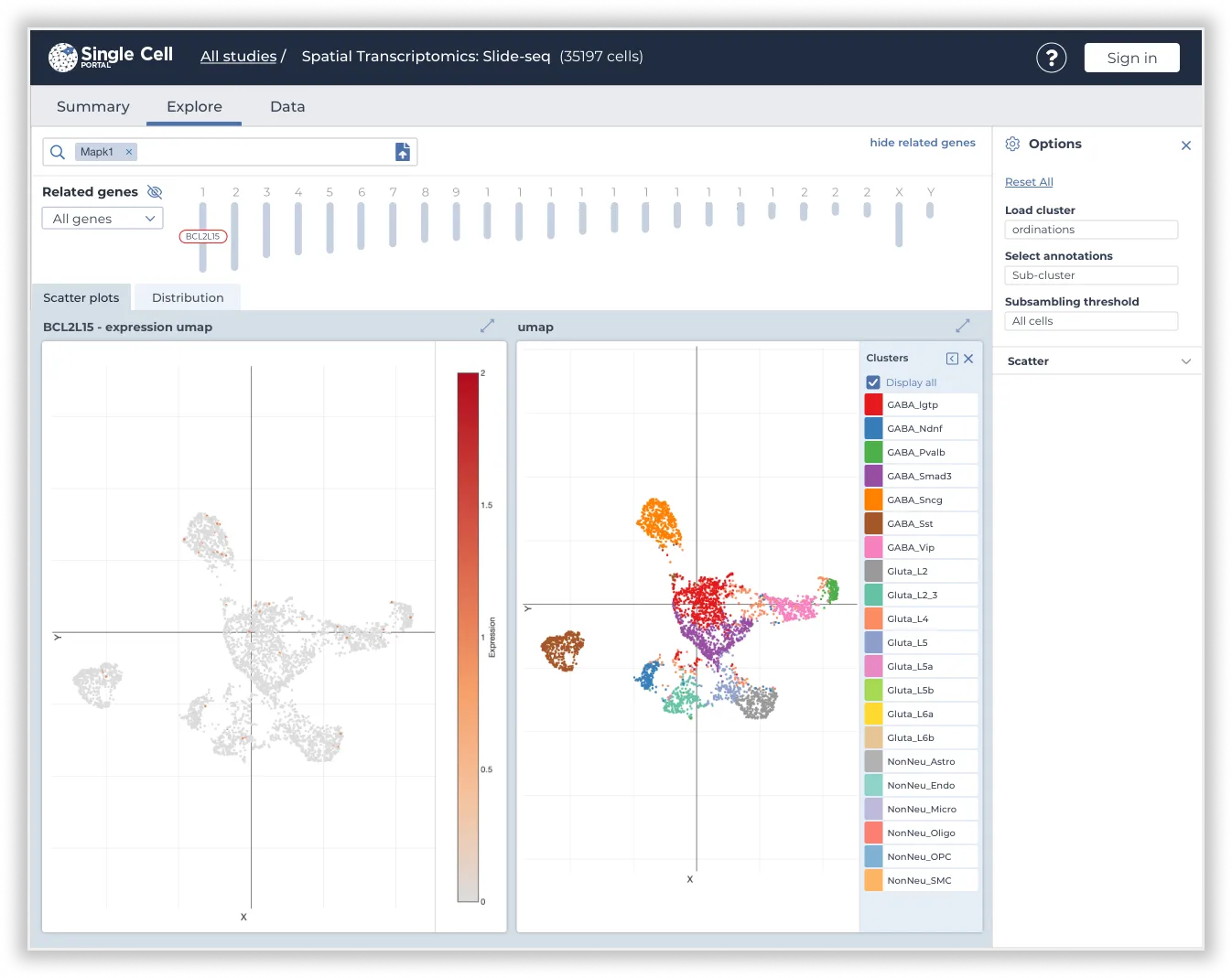Screen dimensions: 1232x978
Task: Expand the BCL2L15 expression umap plot
Action: (x=487, y=326)
